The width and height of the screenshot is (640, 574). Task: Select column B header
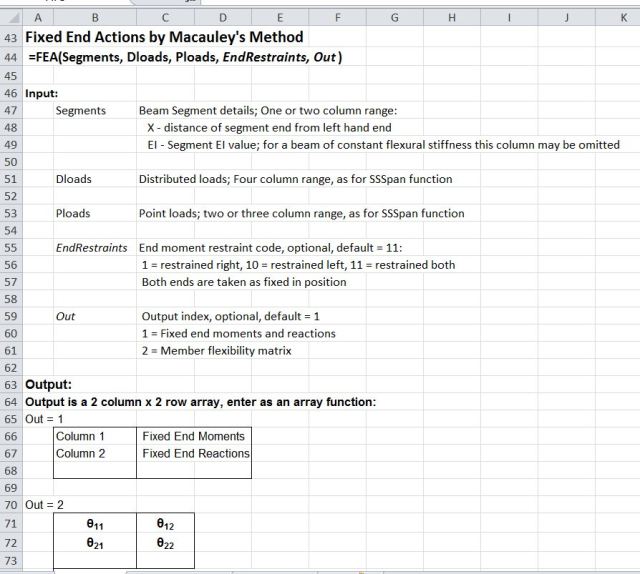pos(94,17)
